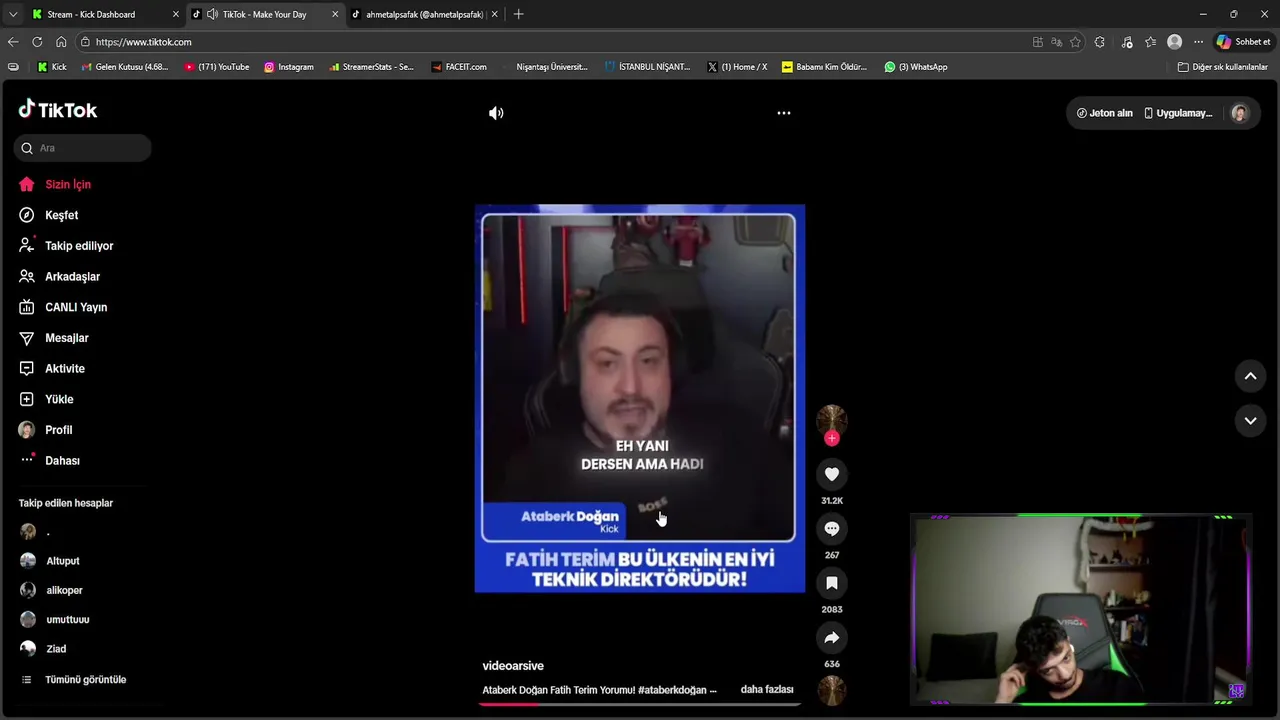The image size is (1280, 720).
Task: Click the browser back arrow
Action: click(x=13, y=42)
